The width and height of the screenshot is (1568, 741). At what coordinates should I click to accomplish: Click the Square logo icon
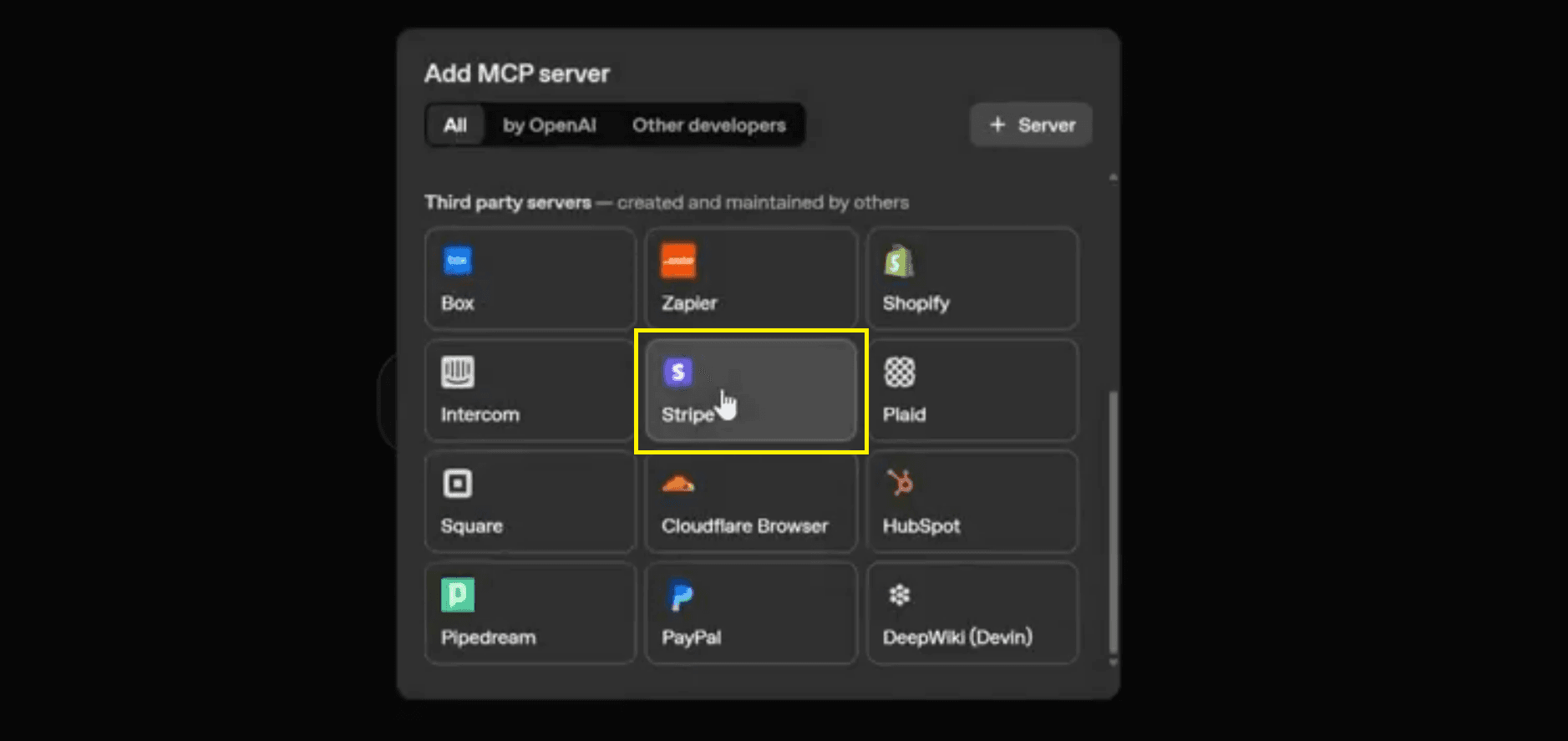[458, 483]
